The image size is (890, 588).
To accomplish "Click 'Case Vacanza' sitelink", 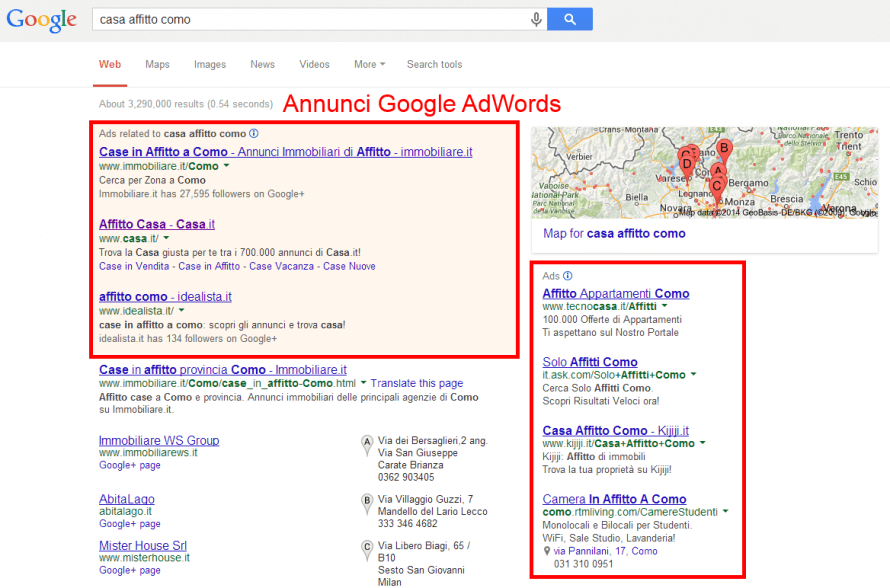I will click(x=281, y=266).
